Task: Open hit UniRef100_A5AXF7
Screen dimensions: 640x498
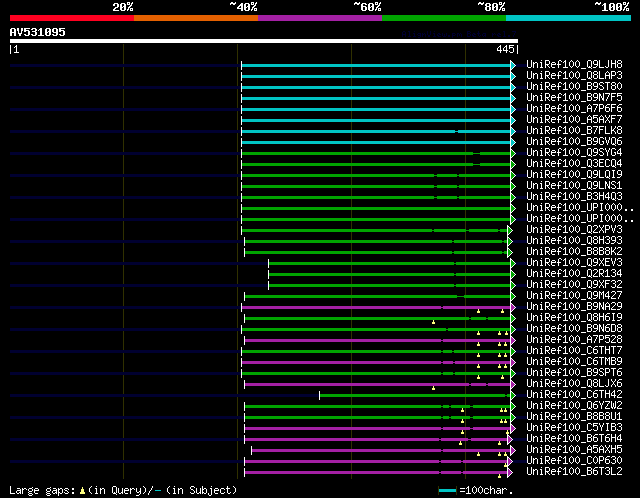Action: (x=574, y=120)
